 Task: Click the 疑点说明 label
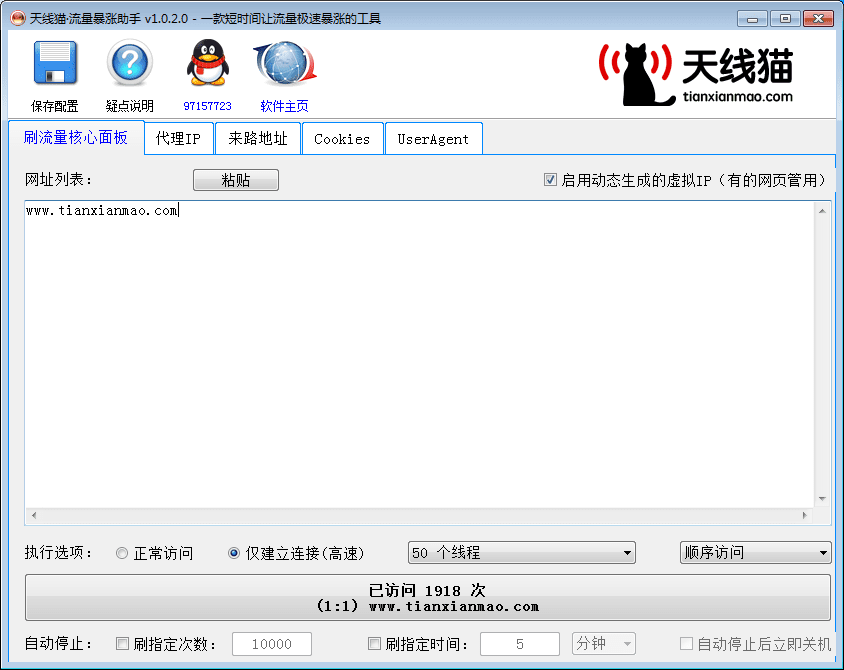coord(130,106)
